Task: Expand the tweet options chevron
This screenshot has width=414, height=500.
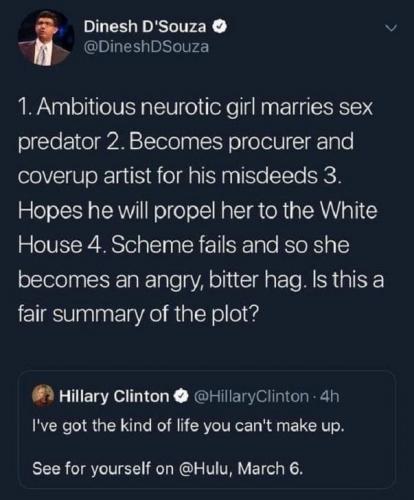Action: coord(391,29)
